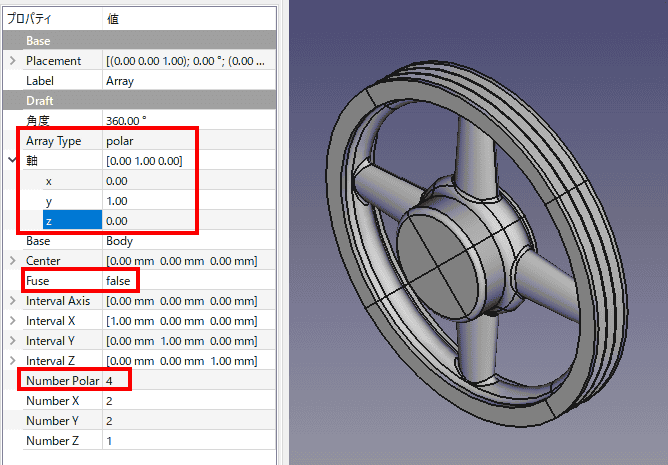
Task: Select the 角度 property label
Action: coord(38,121)
